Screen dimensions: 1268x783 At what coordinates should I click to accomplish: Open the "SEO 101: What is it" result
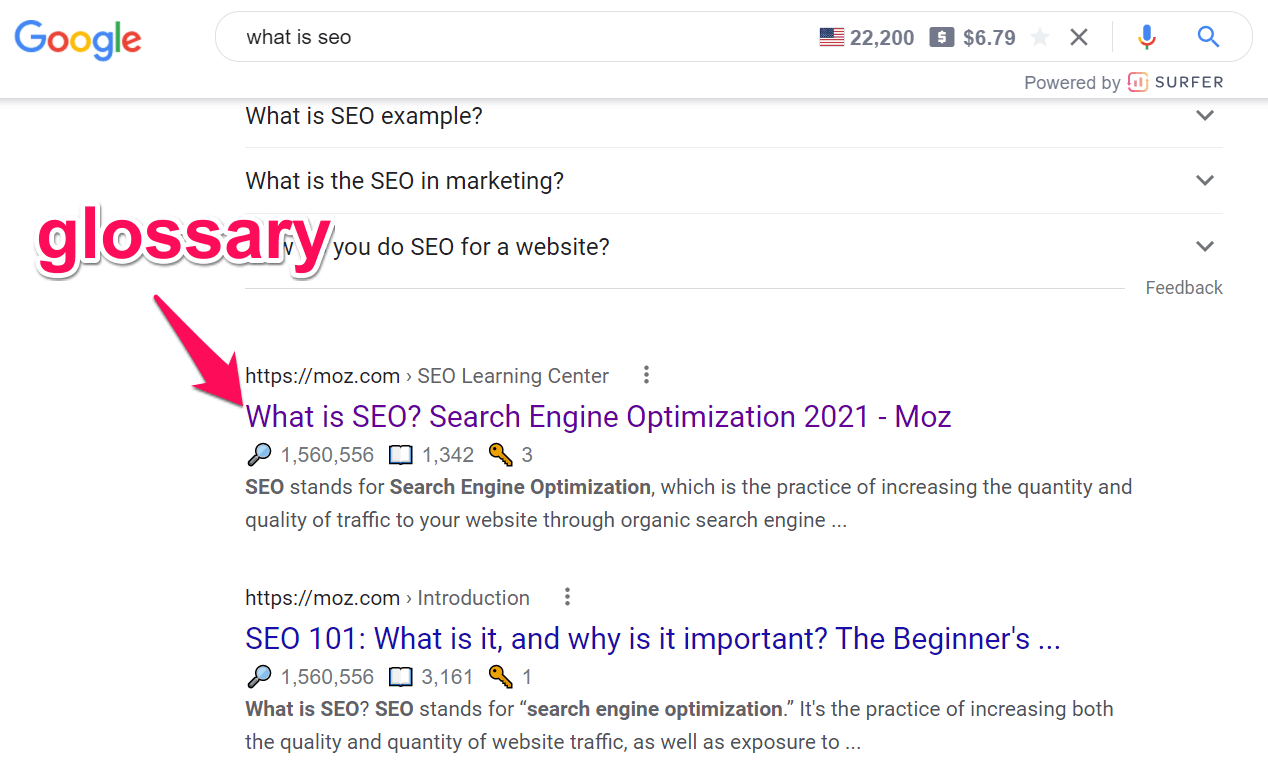(653, 638)
